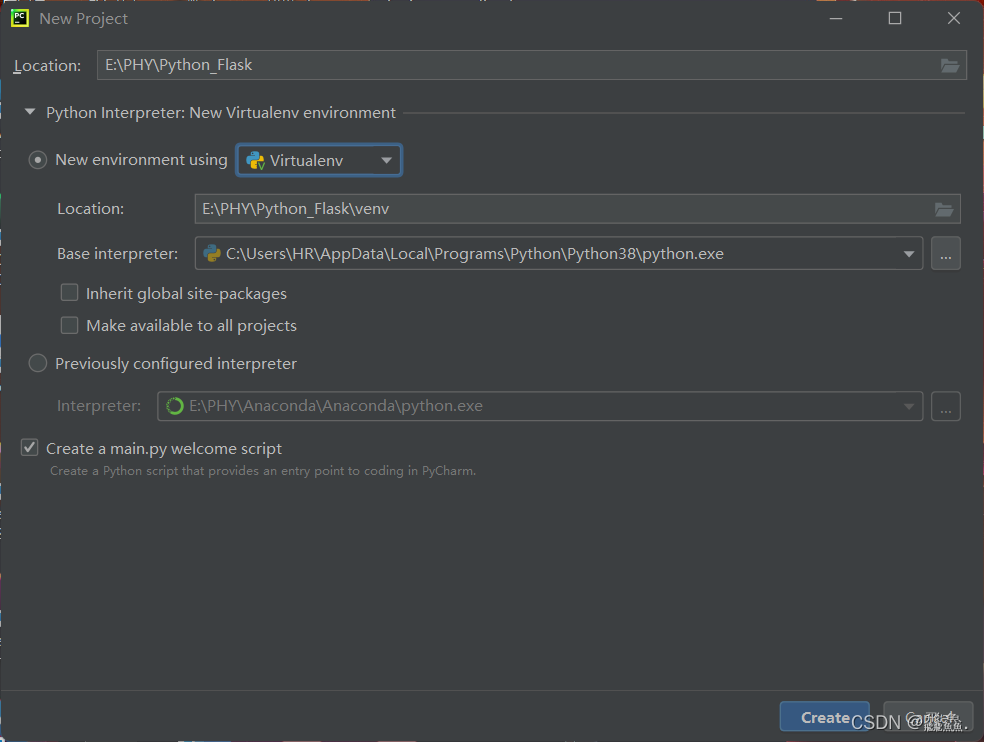This screenshot has height=742, width=984.
Task: Uncheck Create a main.py welcome script
Action: (x=29, y=448)
